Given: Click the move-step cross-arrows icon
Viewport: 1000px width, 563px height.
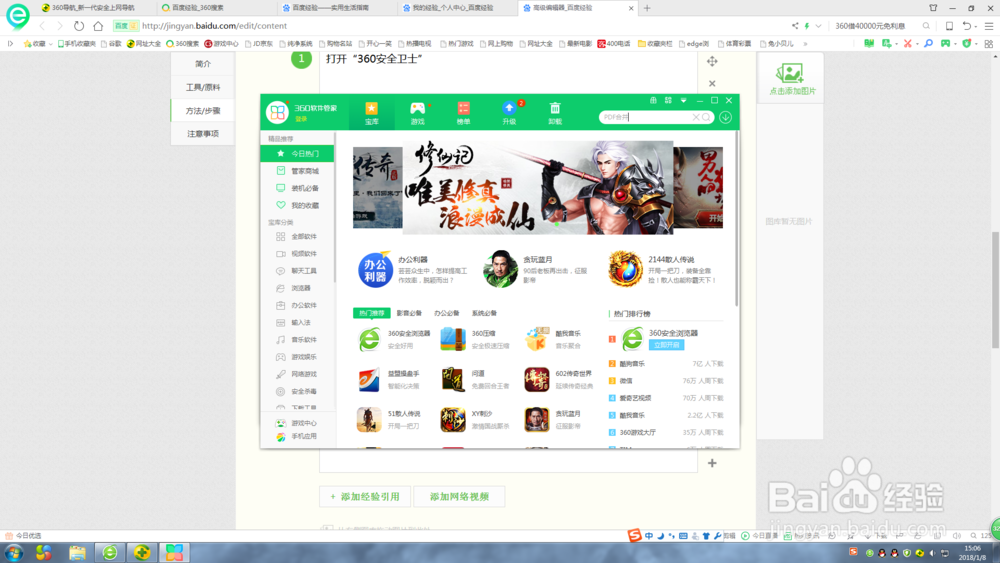Looking at the screenshot, I should click(x=712, y=61).
